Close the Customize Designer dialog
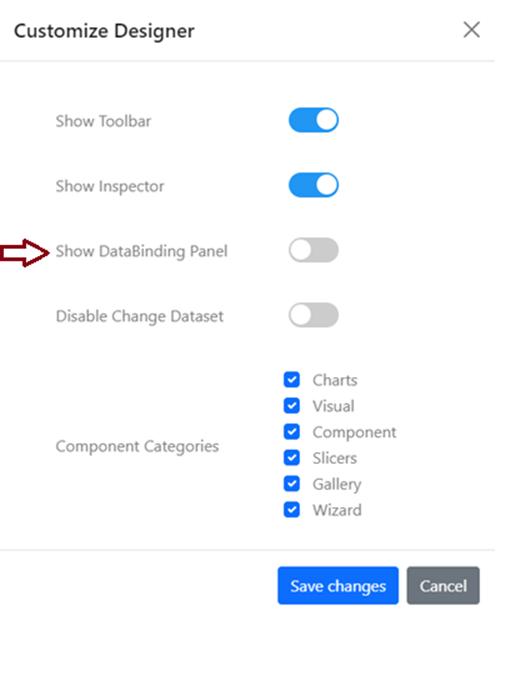 click(472, 30)
